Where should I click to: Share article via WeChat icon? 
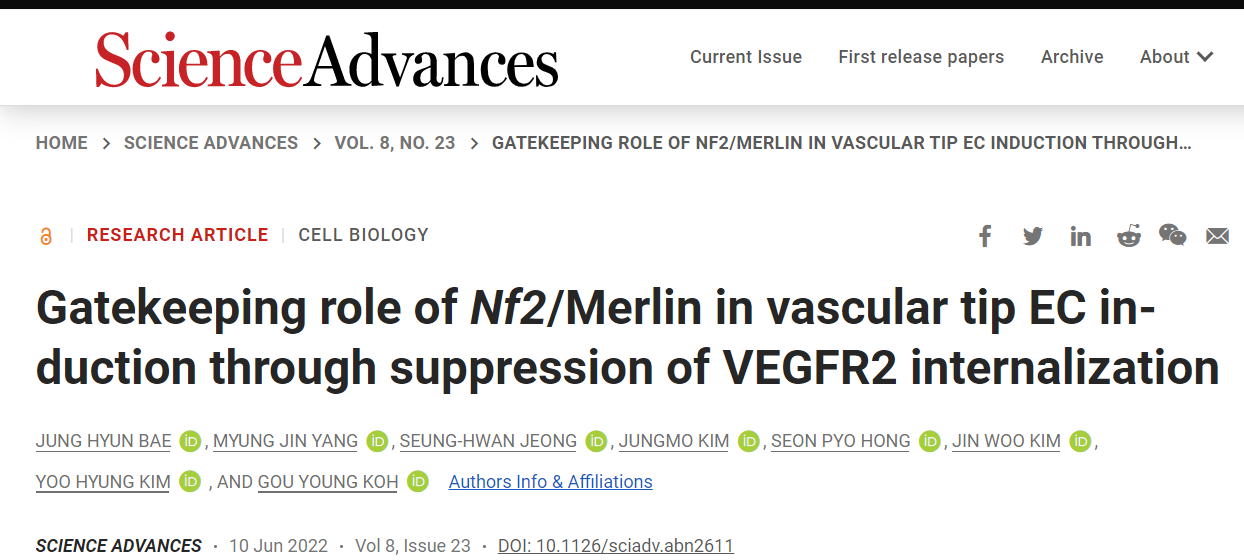(x=1172, y=235)
